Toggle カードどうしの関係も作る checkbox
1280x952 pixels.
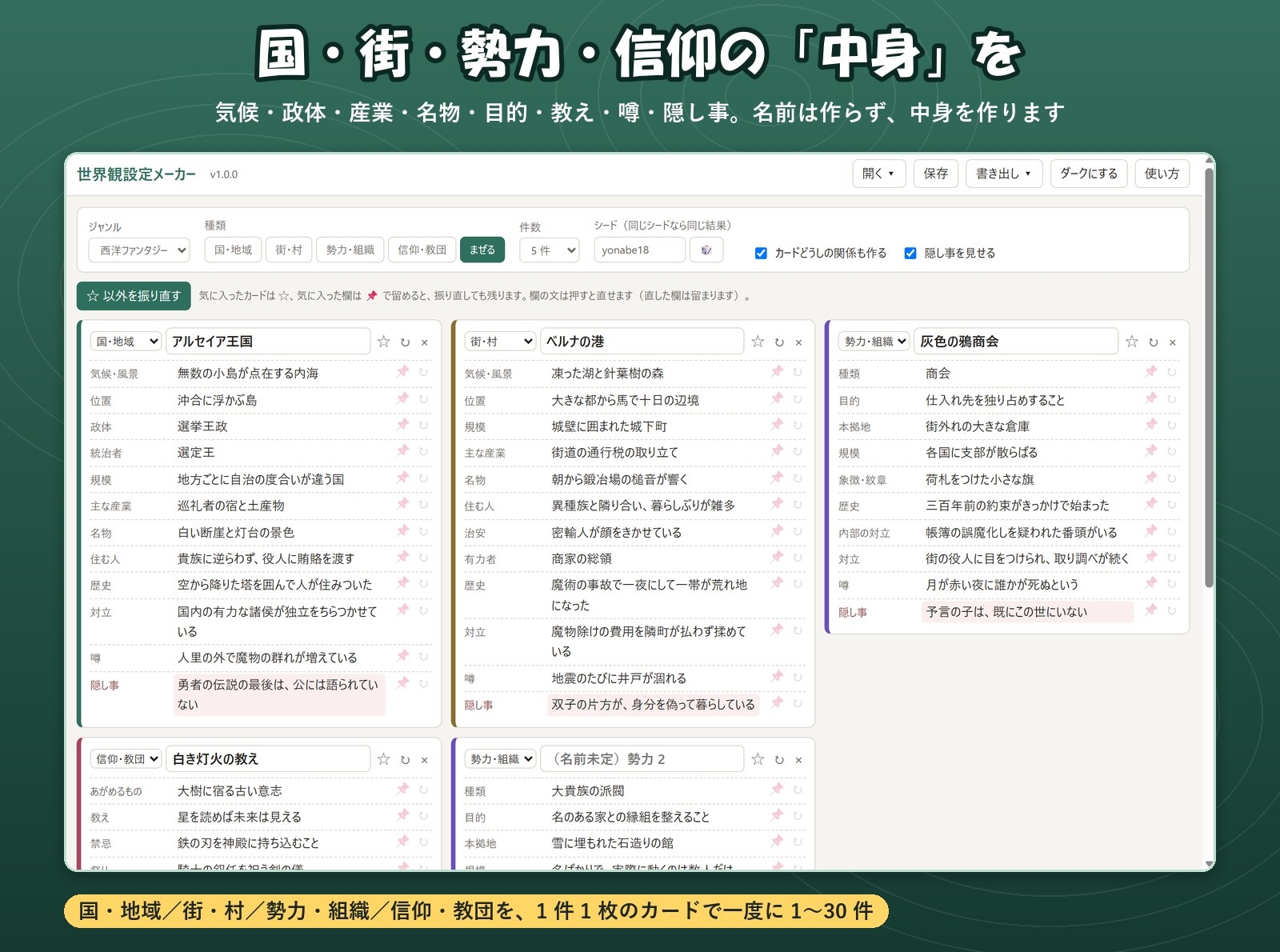761,253
